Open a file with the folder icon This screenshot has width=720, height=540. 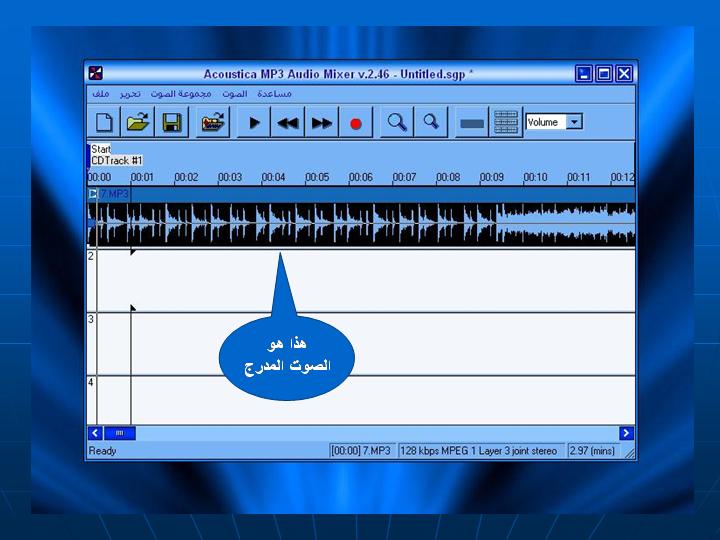point(138,123)
